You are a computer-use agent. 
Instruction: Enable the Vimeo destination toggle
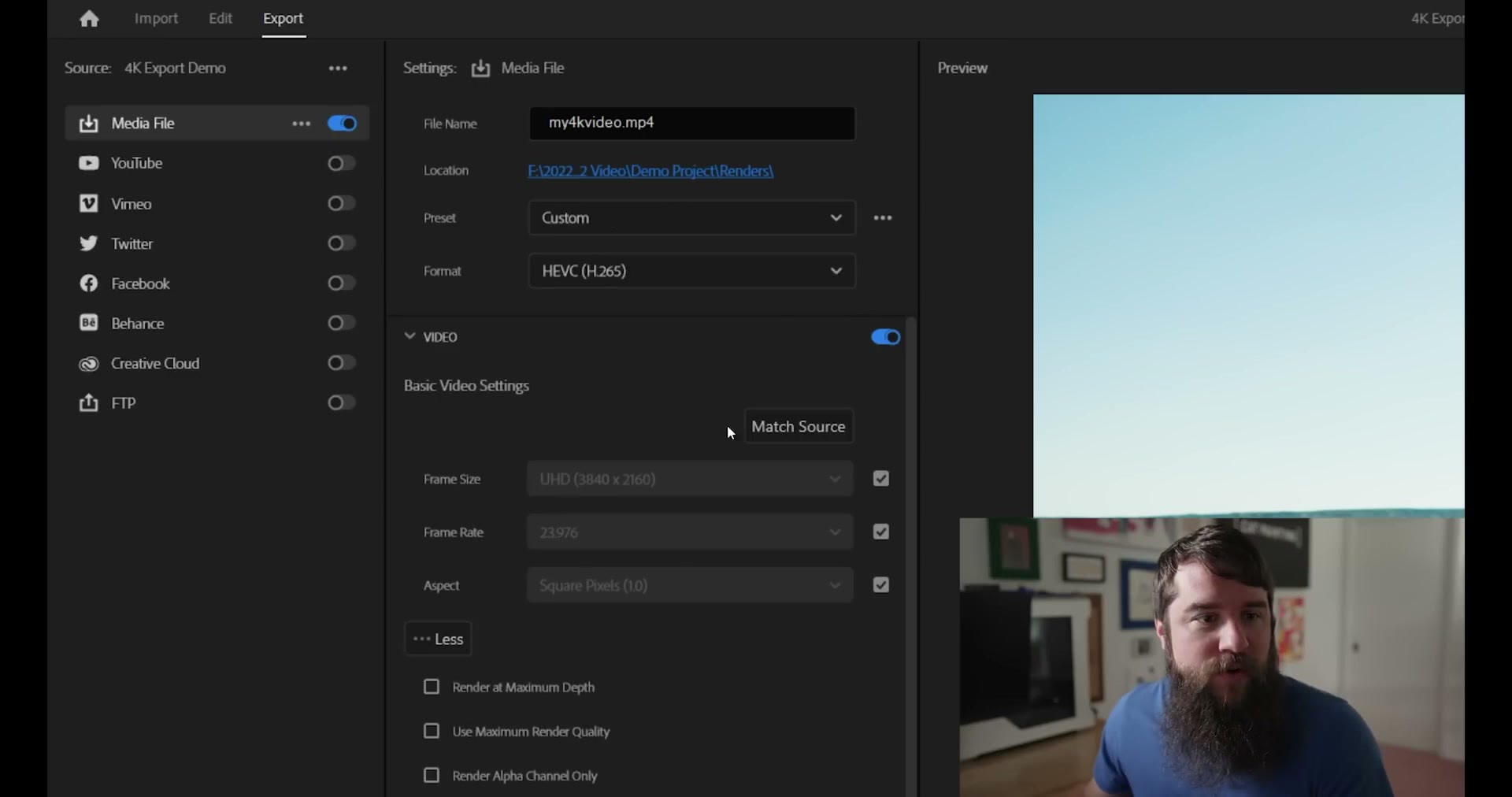coord(341,203)
